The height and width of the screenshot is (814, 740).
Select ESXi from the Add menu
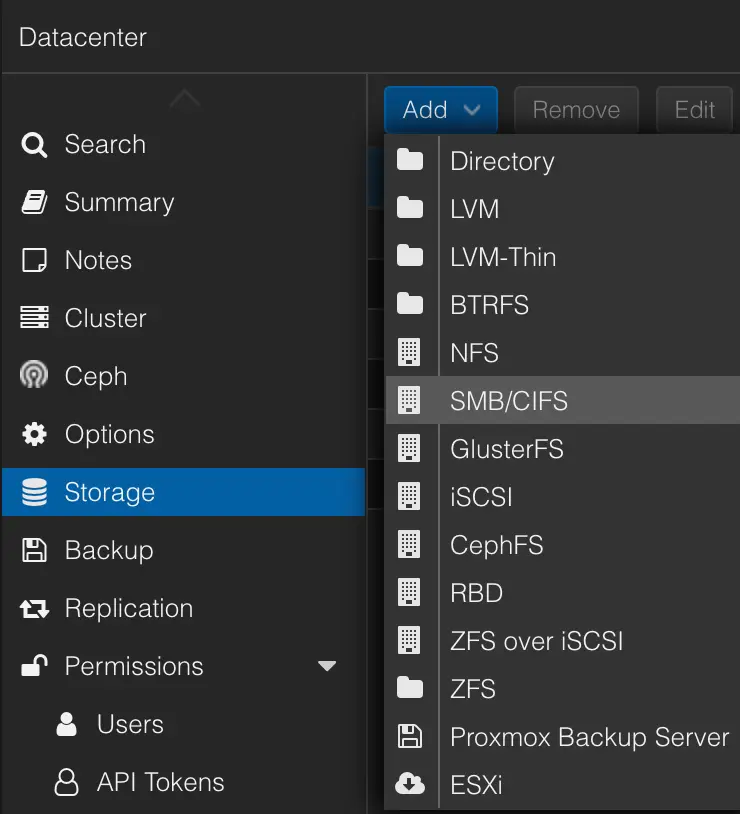(x=477, y=785)
